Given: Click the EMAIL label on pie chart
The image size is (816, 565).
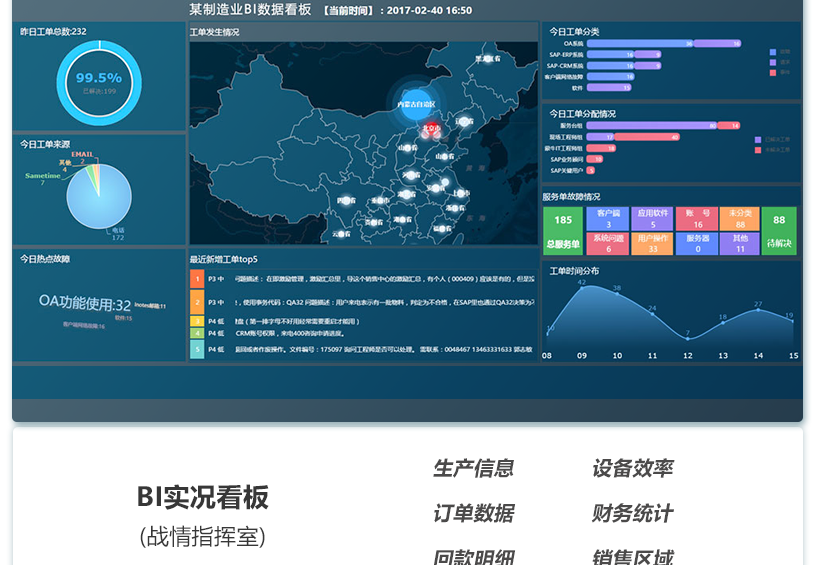Looking at the screenshot, I should point(82,154).
